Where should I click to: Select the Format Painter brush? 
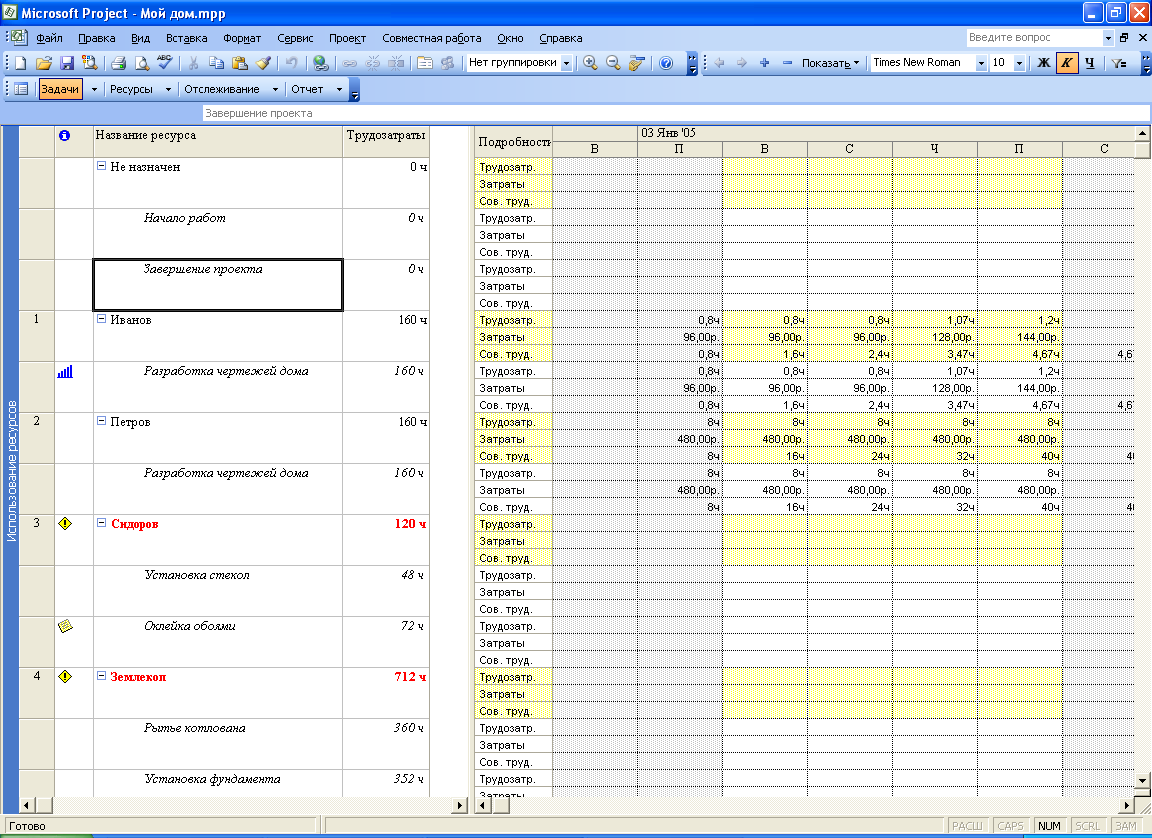click(x=263, y=63)
